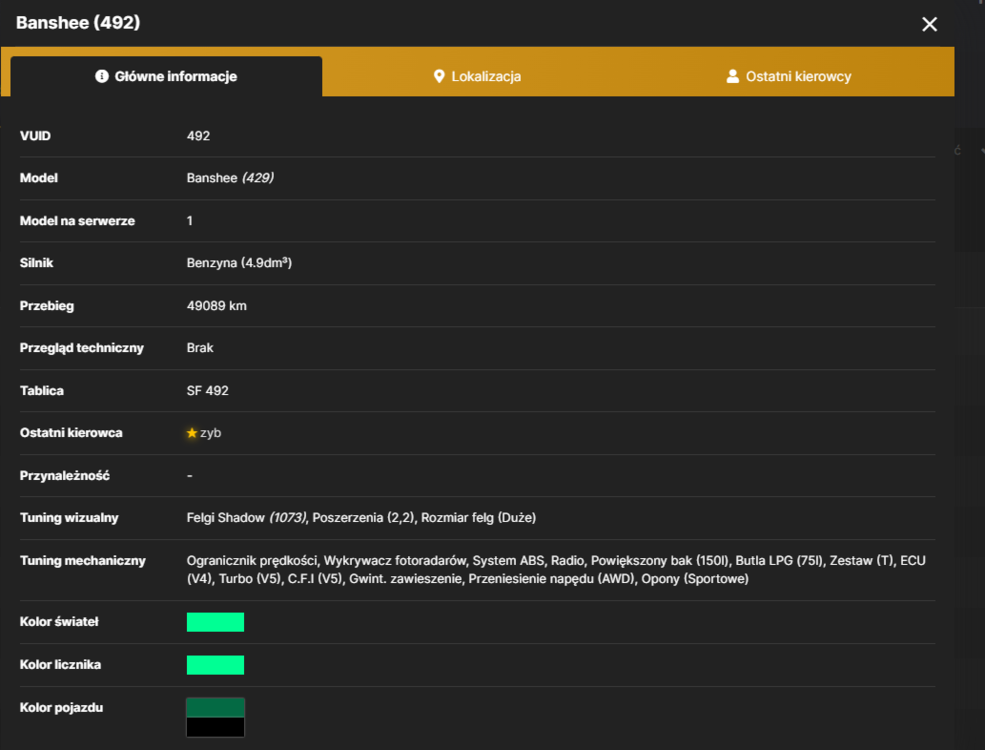Open the Lokalizacja tab
Image resolution: width=985 pixels, height=750 pixels.
click(x=477, y=77)
